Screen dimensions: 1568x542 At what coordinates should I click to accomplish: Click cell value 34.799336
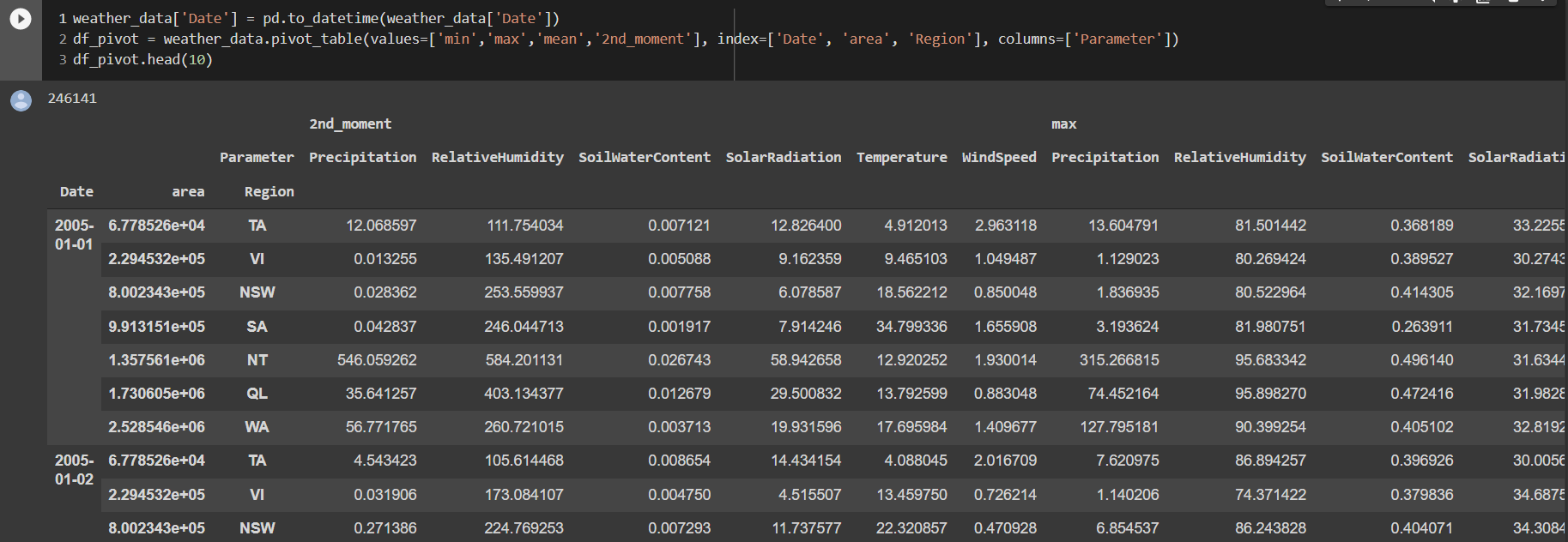pyautogui.click(x=911, y=326)
